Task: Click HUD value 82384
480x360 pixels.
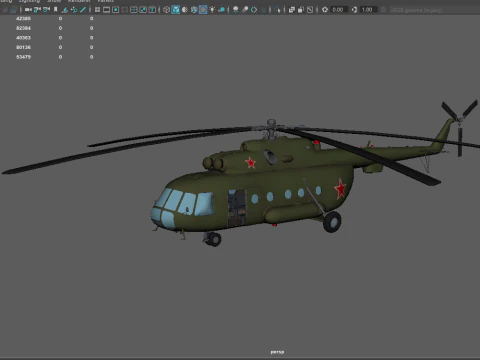Action: click(x=23, y=28)
